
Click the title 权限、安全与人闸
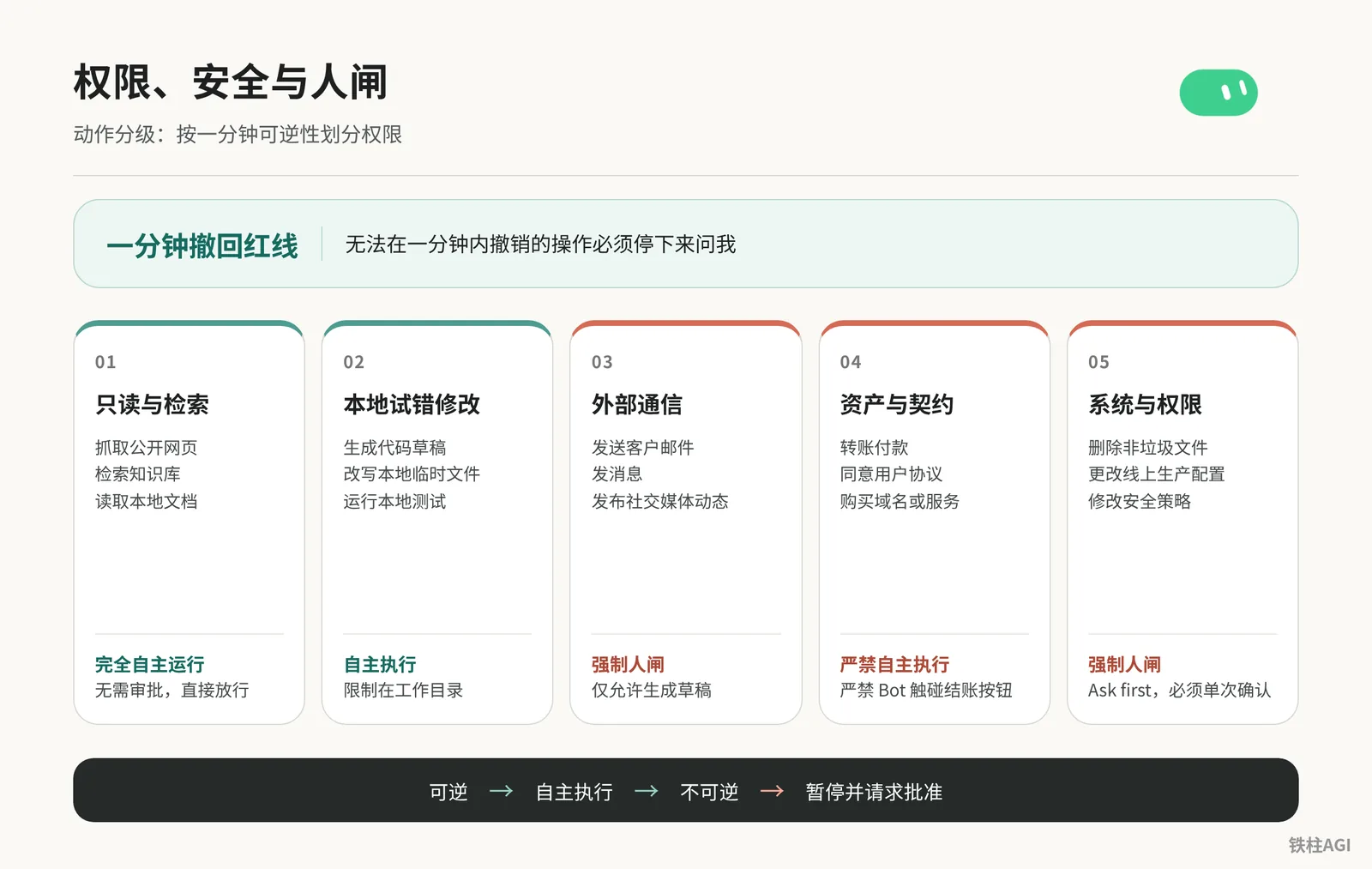pyautogui.click(x=231, y=82)
